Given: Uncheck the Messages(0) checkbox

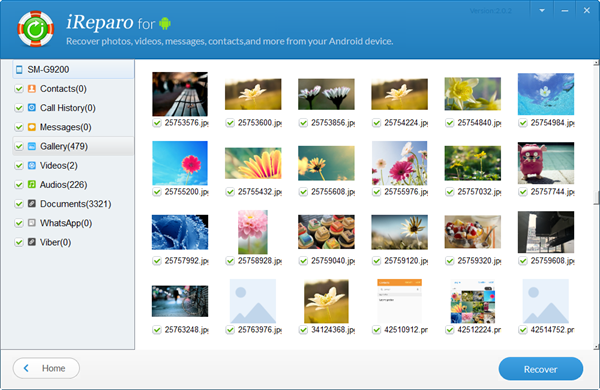Looking at the screenshot, I should 19,127.
